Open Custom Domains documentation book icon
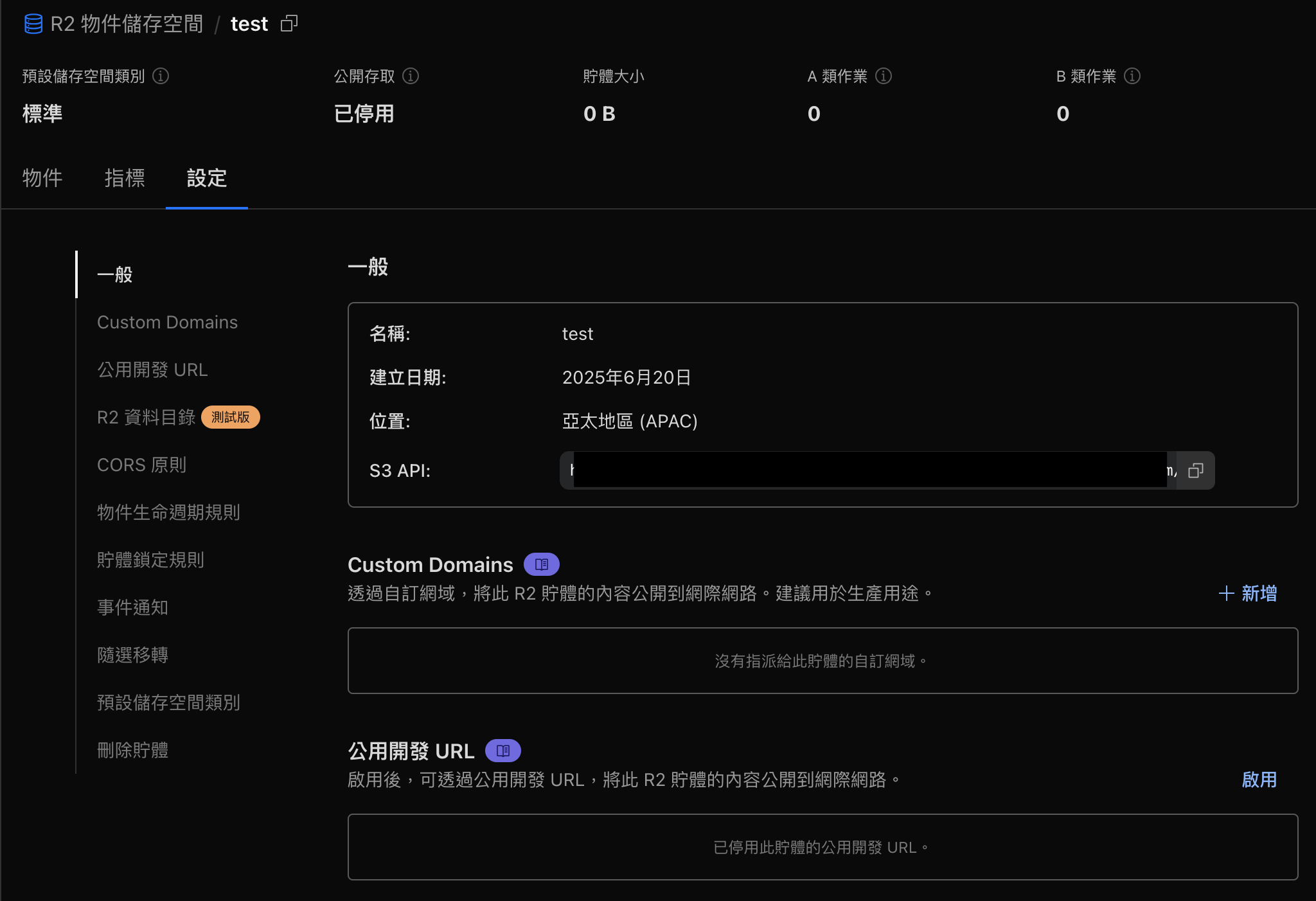1316x901 pixels. [542, 564]
